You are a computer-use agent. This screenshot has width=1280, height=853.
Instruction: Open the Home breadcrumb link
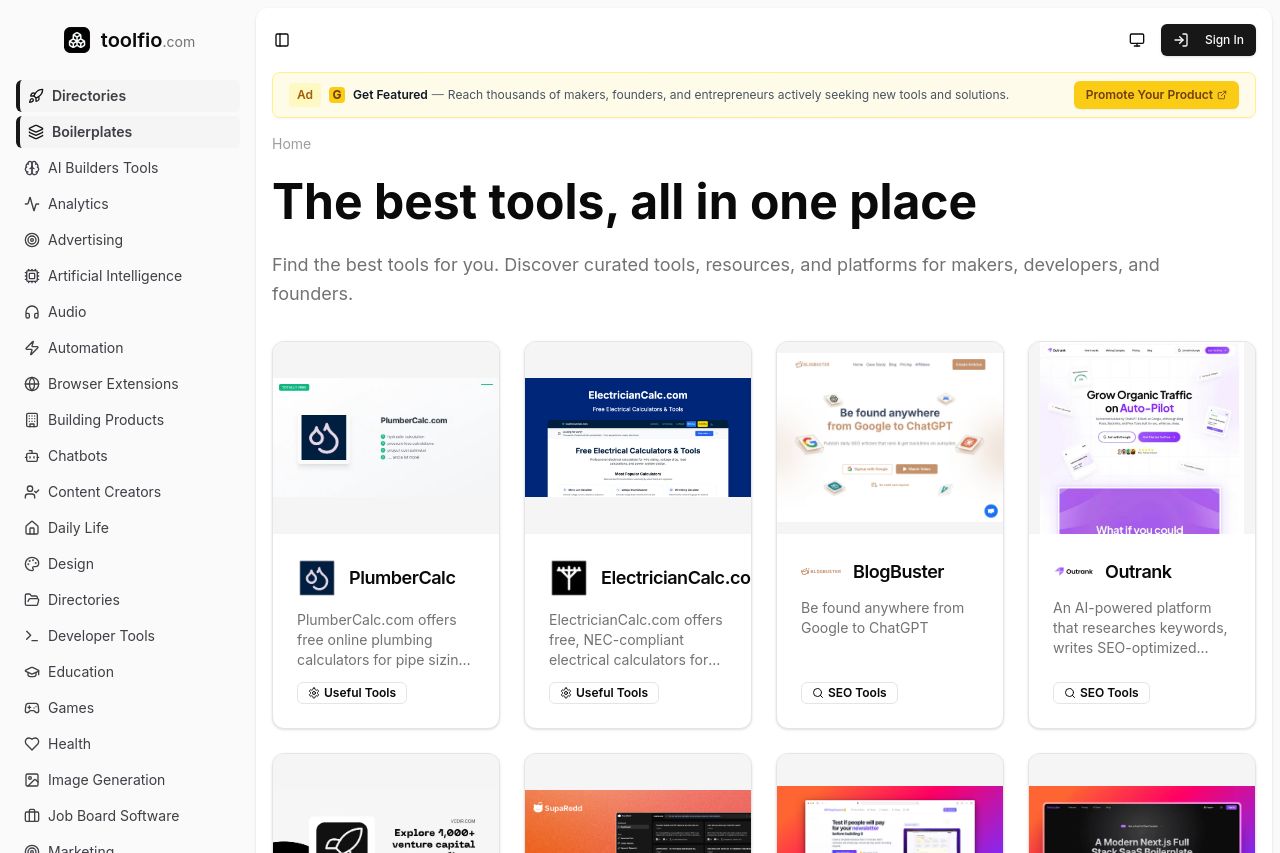pos(291,144)
